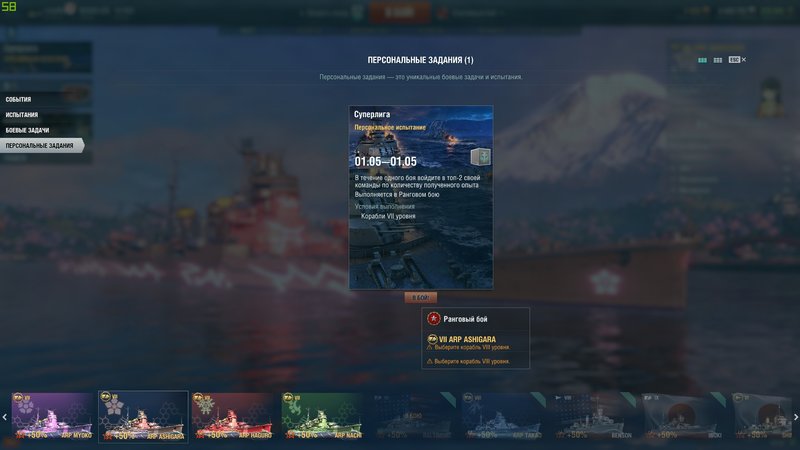This screenshot has height=450, width=800.
Task: Switch to Боевые задачи tab
Action: click(x=27, y=130)
